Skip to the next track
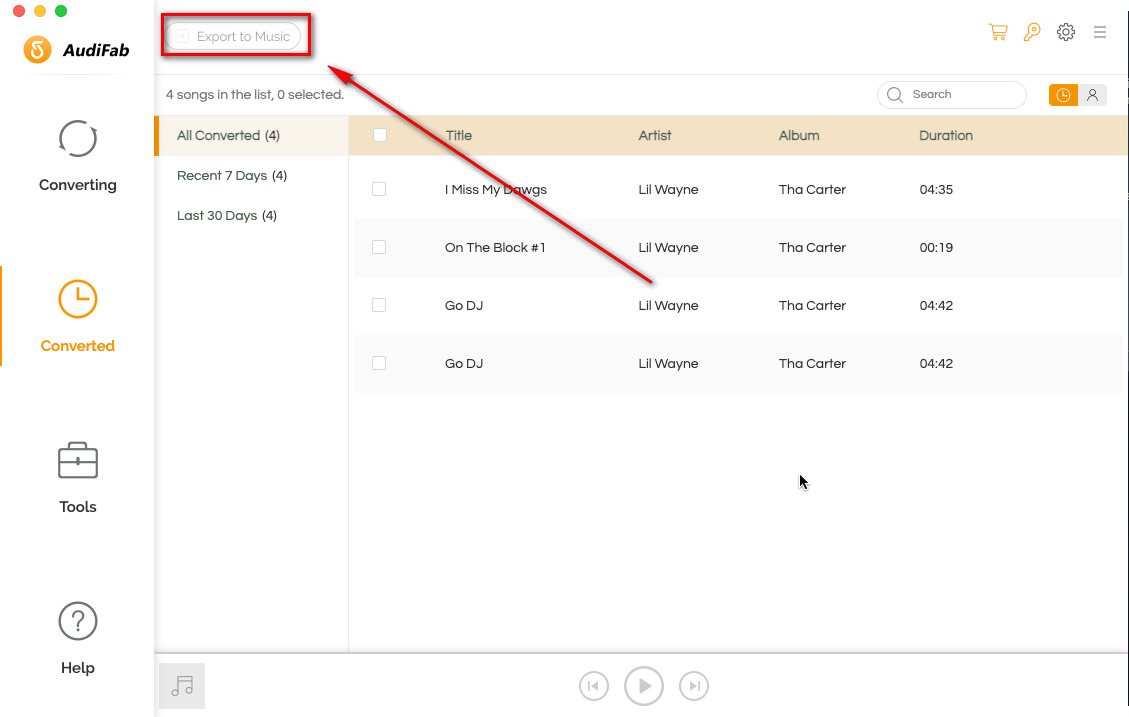The height and width of the screenshot is (717, 1129). [694, 686]
